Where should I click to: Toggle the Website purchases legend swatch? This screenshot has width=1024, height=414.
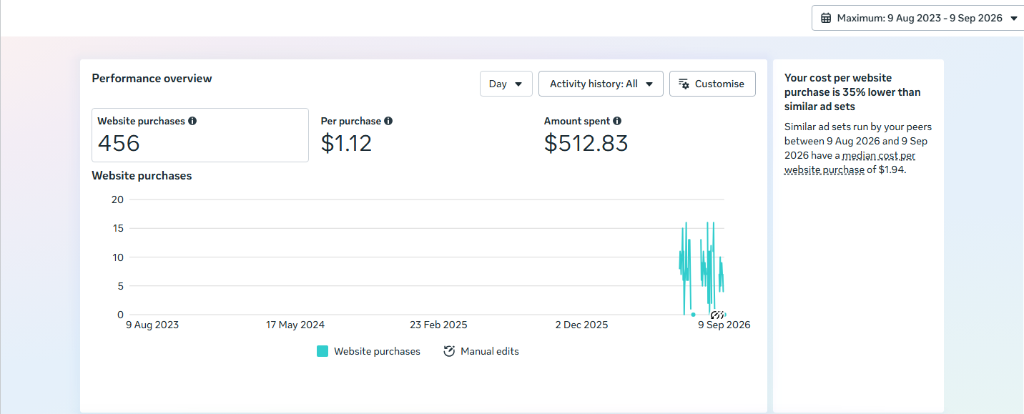click(322, 351)
